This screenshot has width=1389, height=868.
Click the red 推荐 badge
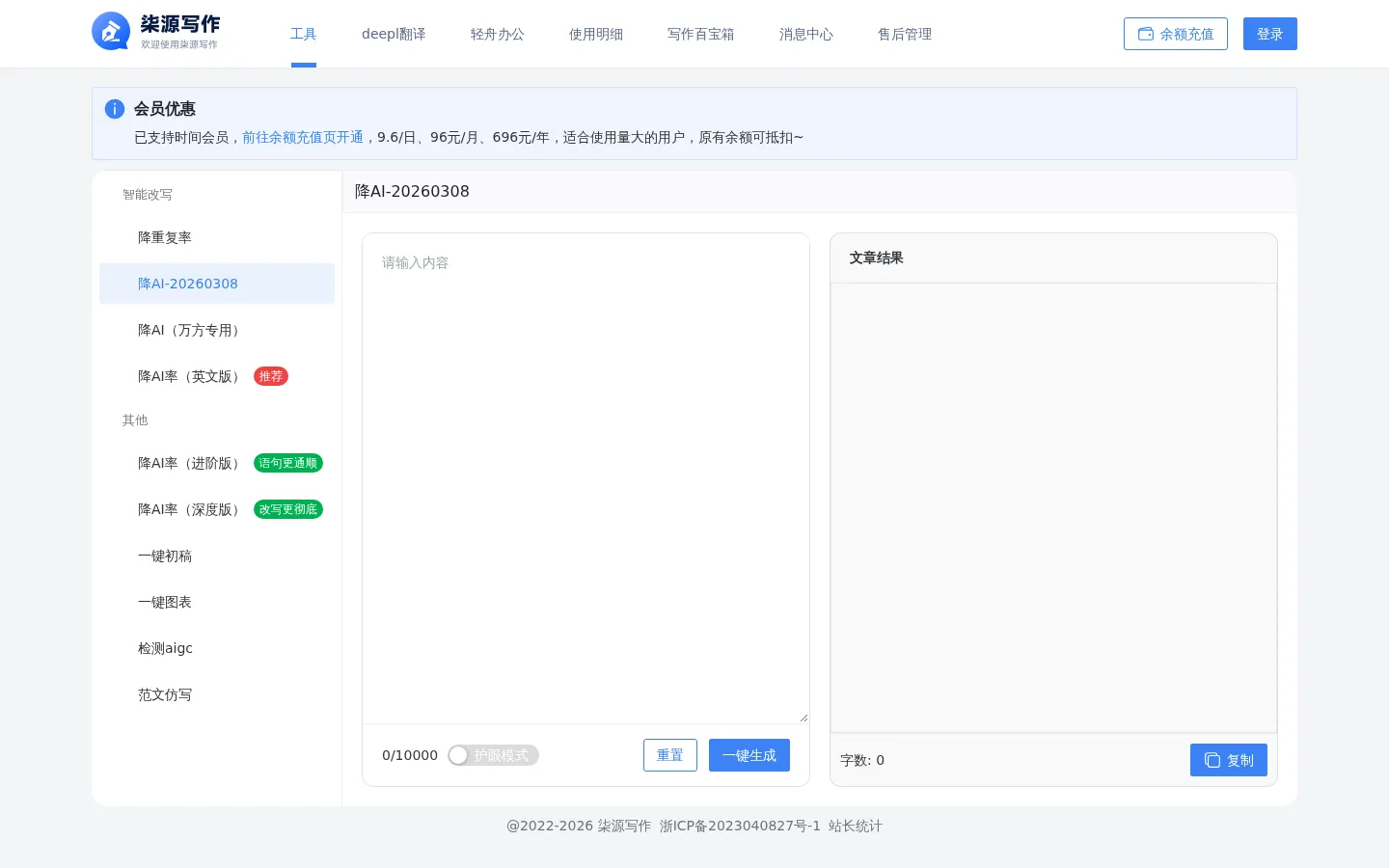(x=271, y=376)
